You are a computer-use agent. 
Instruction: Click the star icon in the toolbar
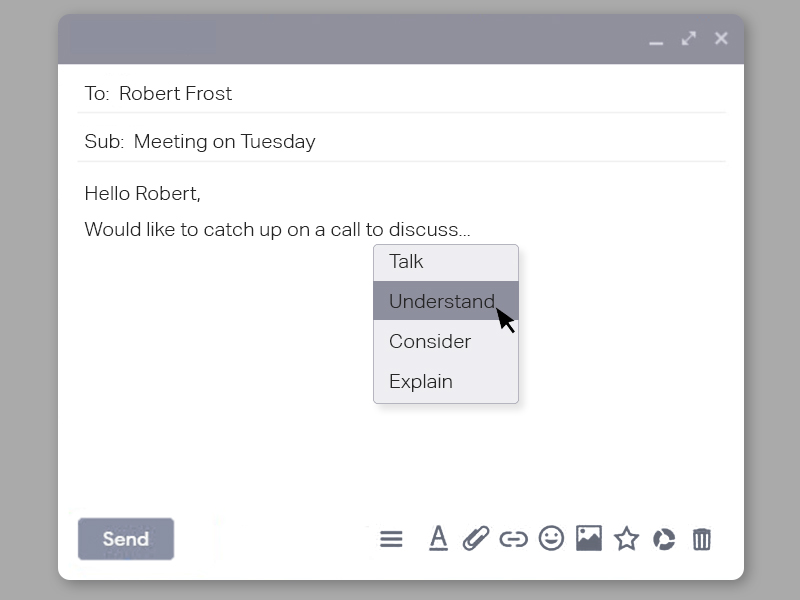click(x=626, y=539)
